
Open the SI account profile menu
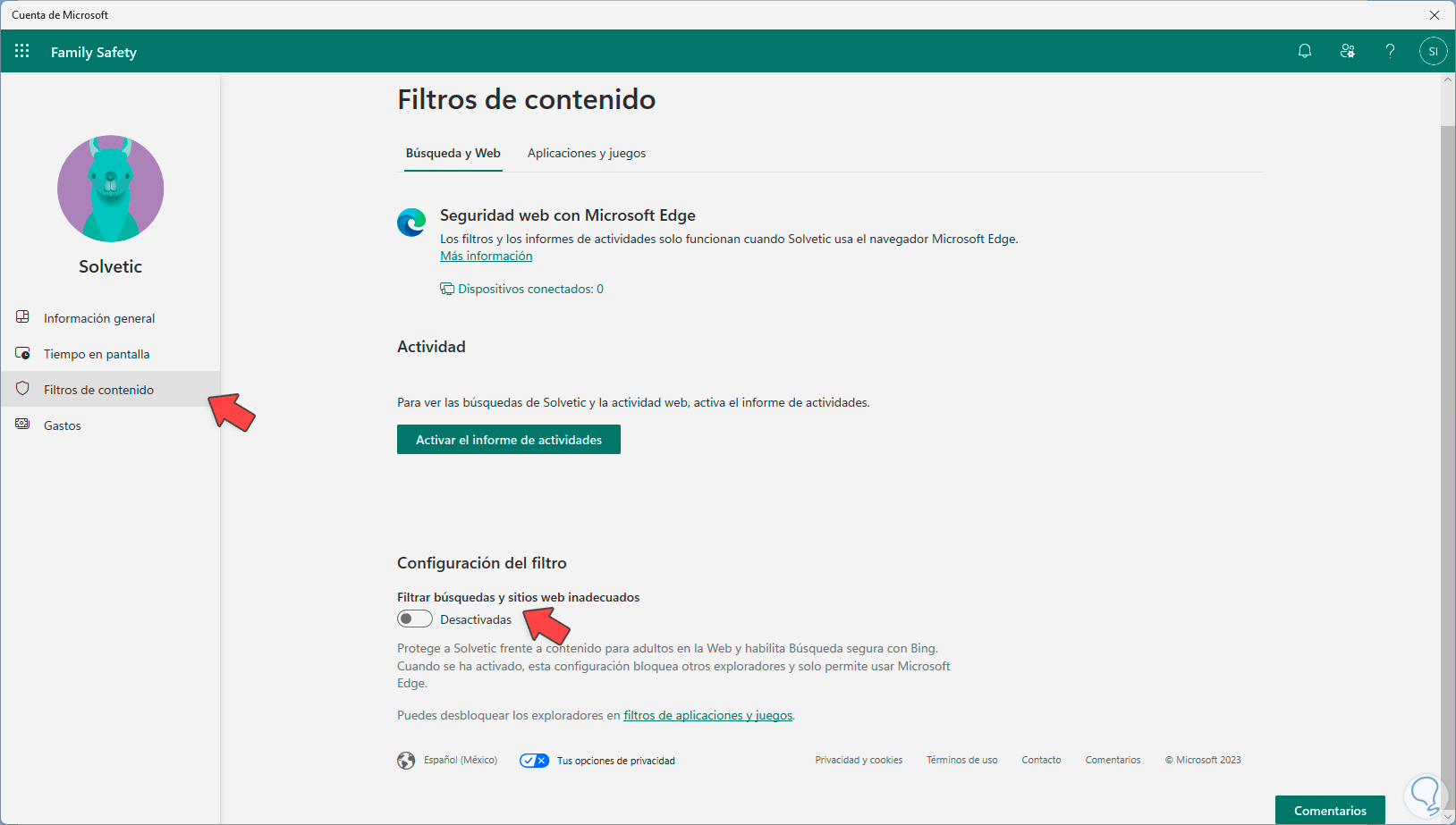pyautogui.click(x=1433, y=51)
